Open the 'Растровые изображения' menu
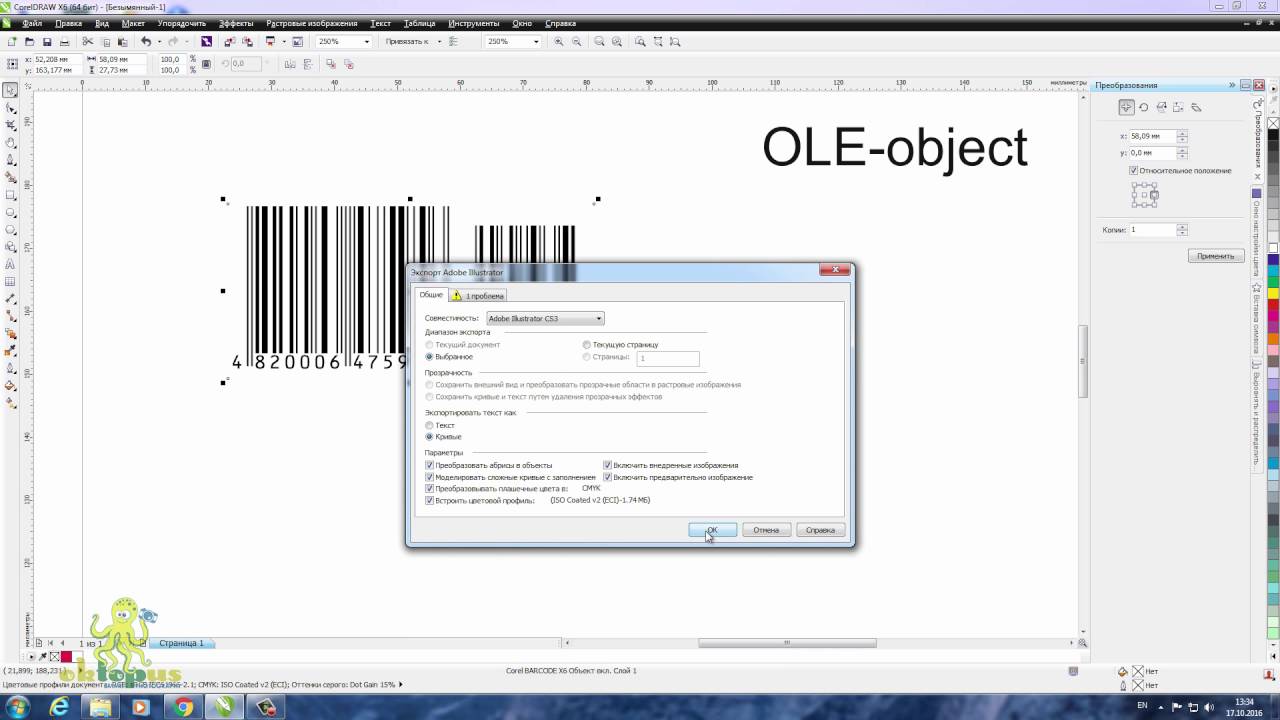The height and width of the screenshot is (720, 1280). [x=312, y=23]
